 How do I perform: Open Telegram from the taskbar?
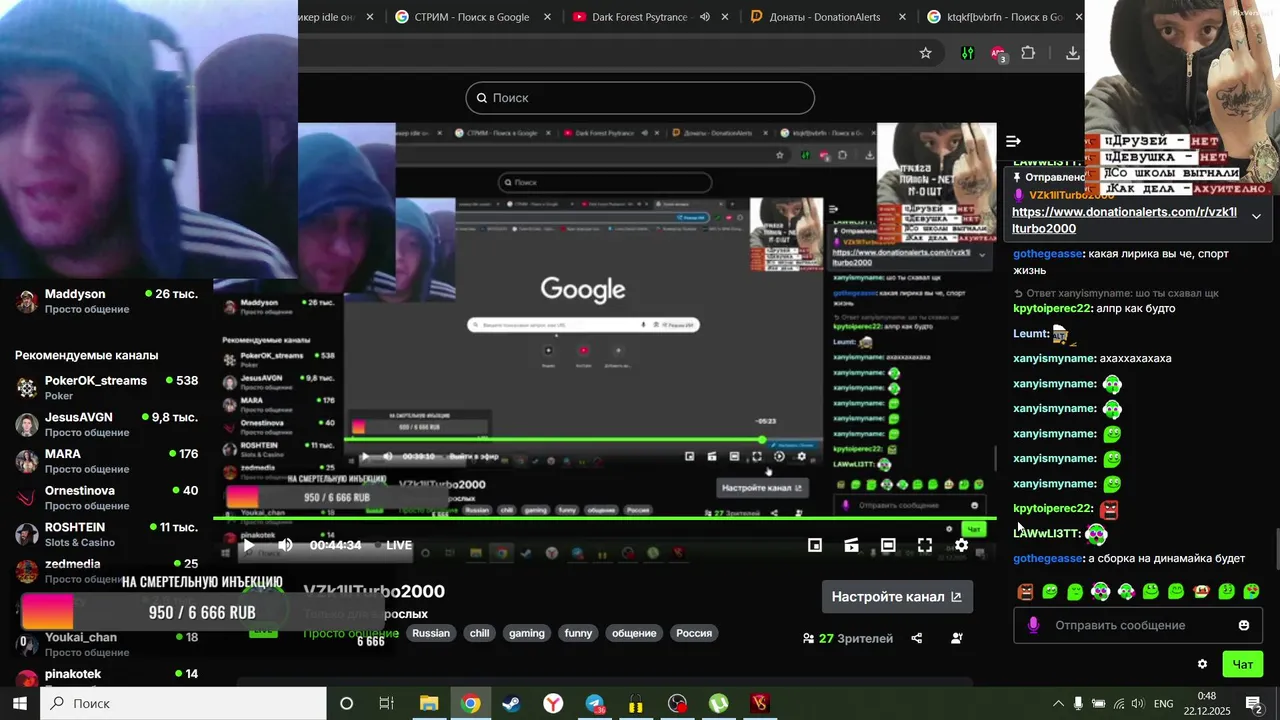[x=595, y=704]
